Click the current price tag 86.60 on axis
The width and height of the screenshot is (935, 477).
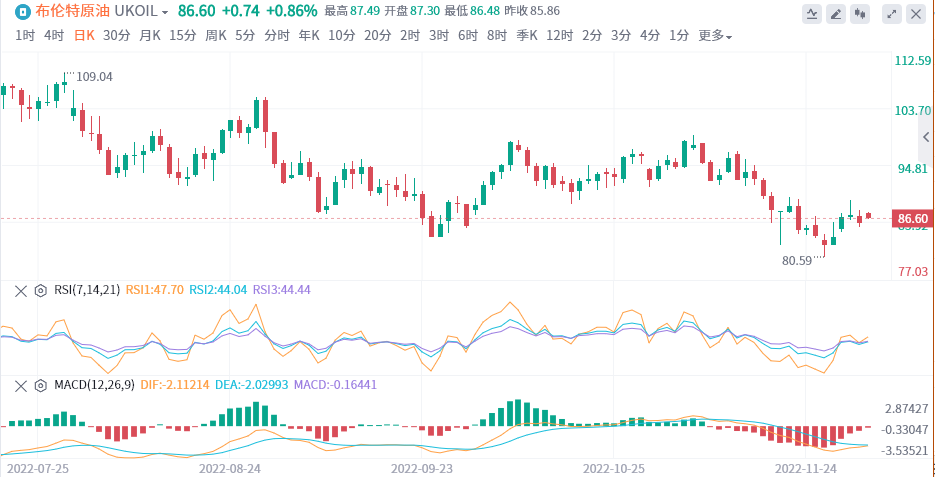(x=912, y=219)
